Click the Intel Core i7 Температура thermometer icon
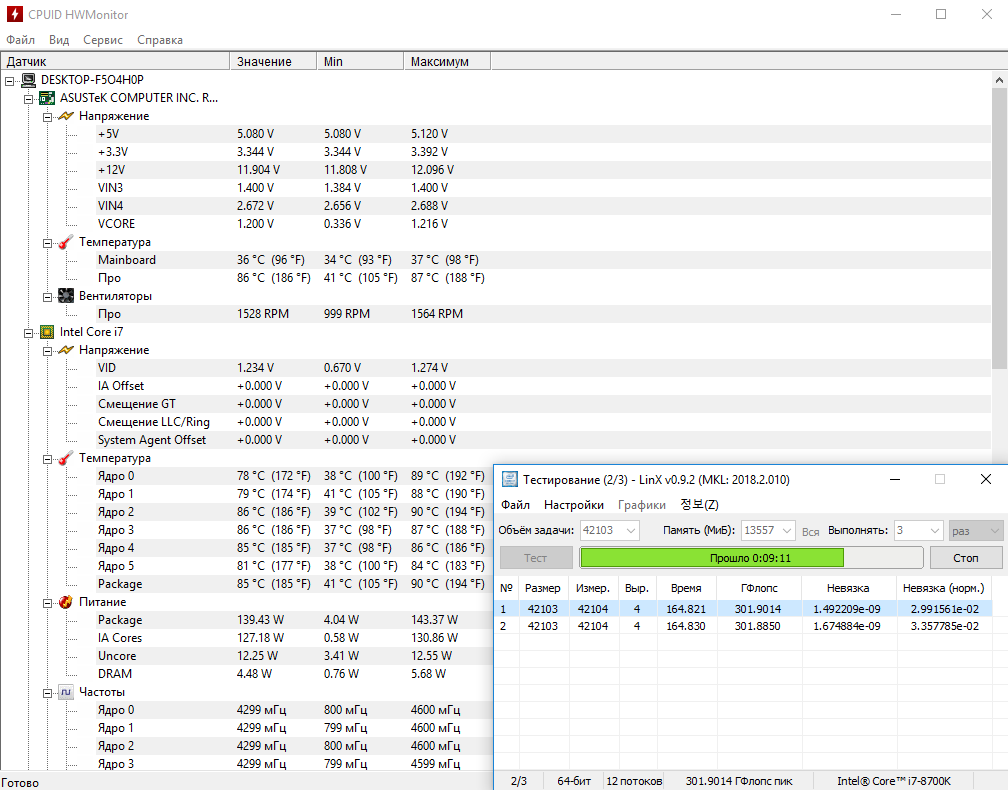 tap(66, 458)
